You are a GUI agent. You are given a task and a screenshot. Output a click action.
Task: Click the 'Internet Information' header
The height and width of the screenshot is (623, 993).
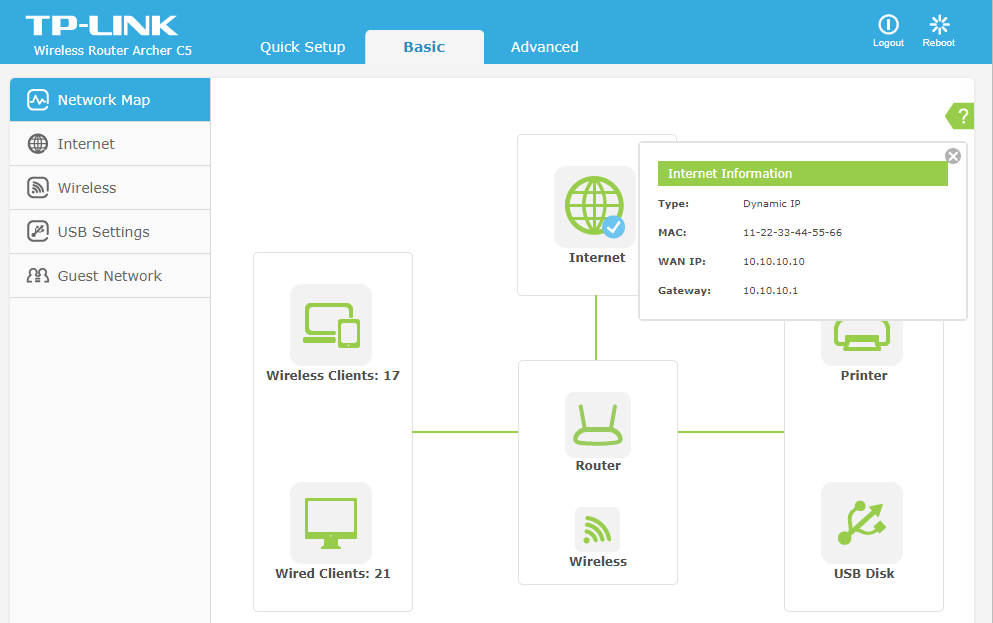[802, 173]
